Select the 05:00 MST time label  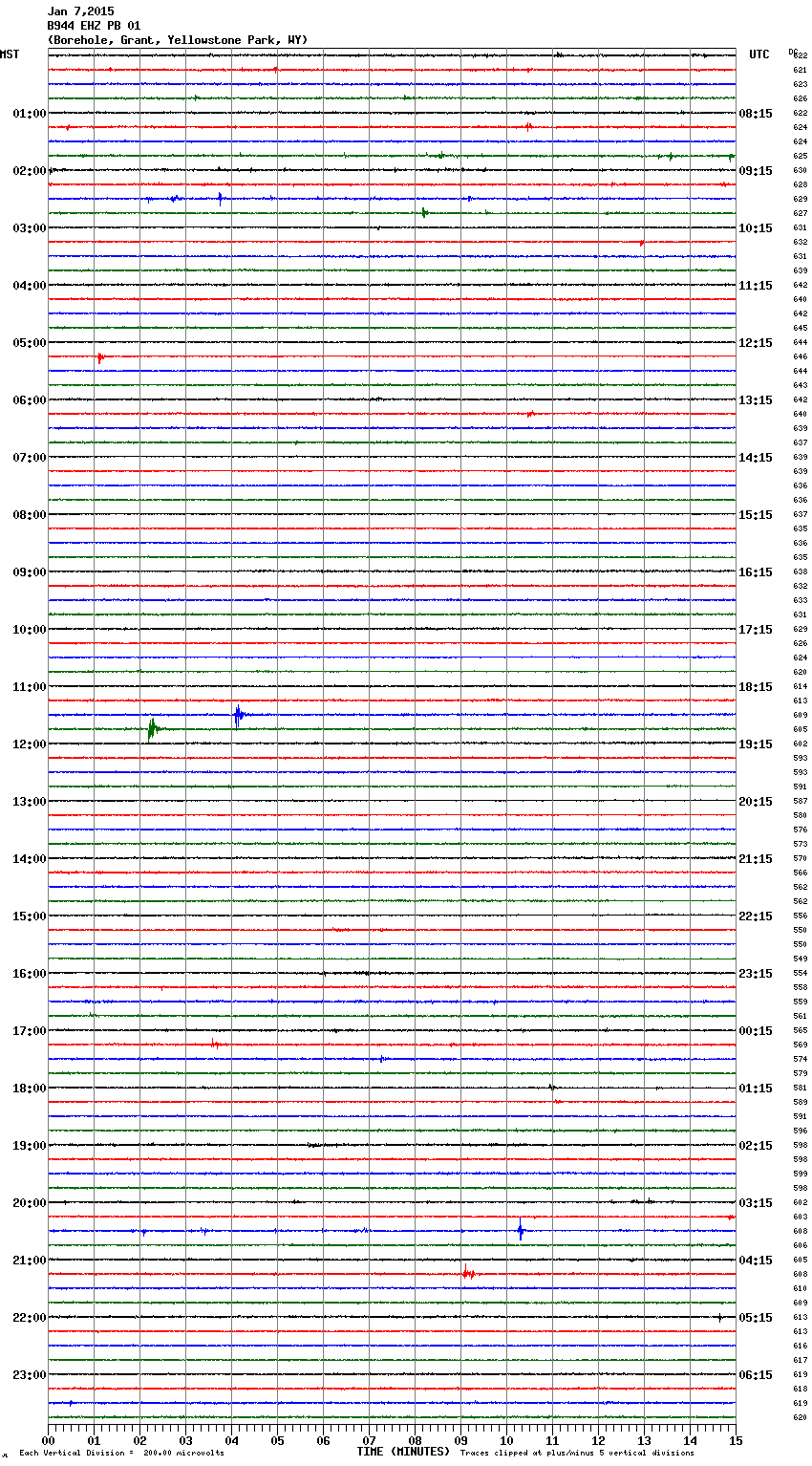pos(29,343)
